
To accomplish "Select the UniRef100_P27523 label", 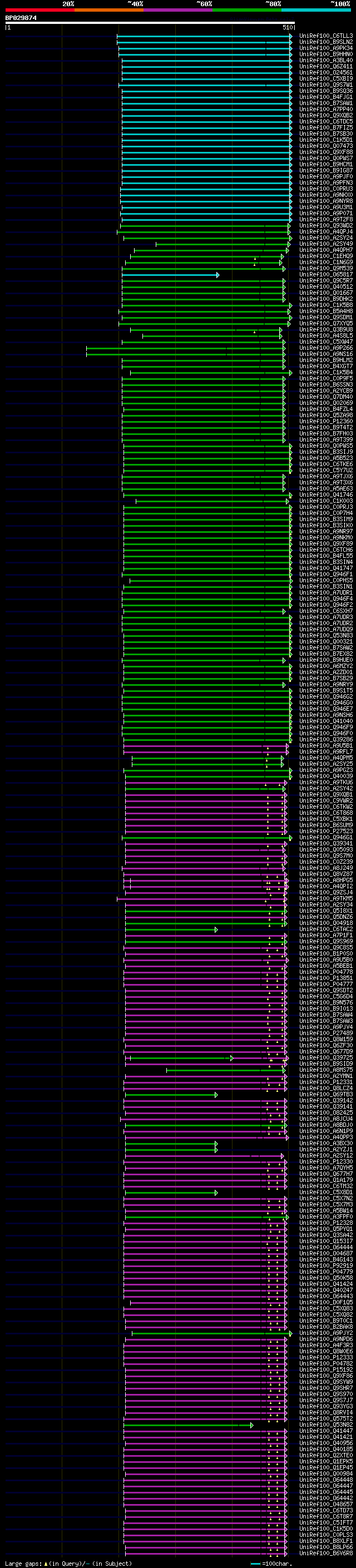I will pos(325,832).
